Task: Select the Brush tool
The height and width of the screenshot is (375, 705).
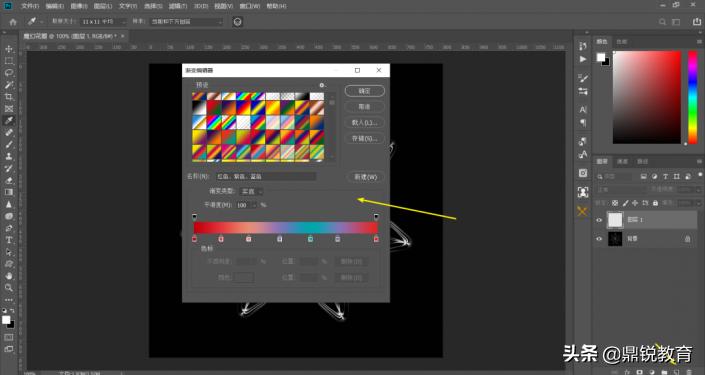Action: click(x=9, y=144)
